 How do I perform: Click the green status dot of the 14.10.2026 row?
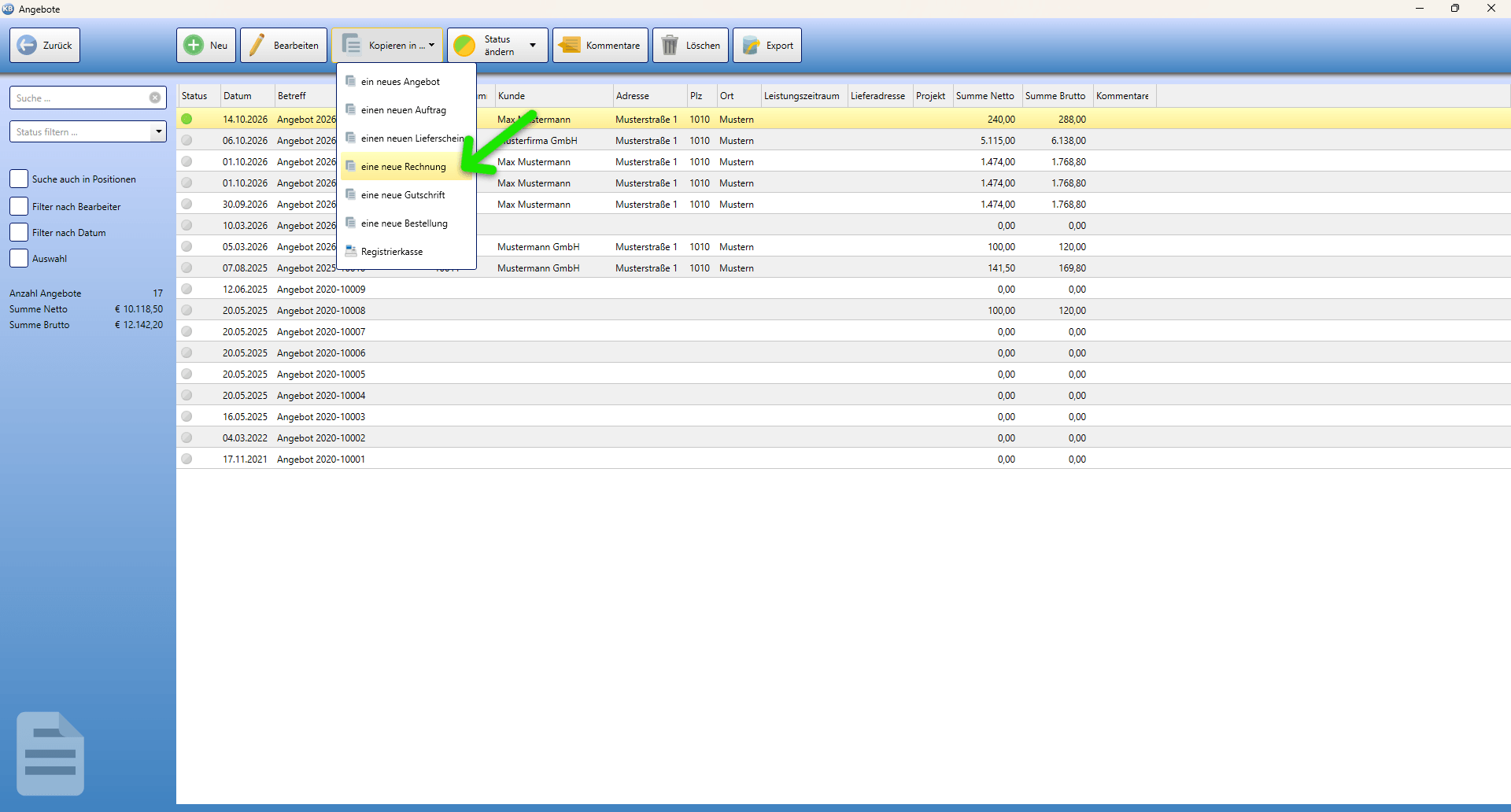point(187,119)
